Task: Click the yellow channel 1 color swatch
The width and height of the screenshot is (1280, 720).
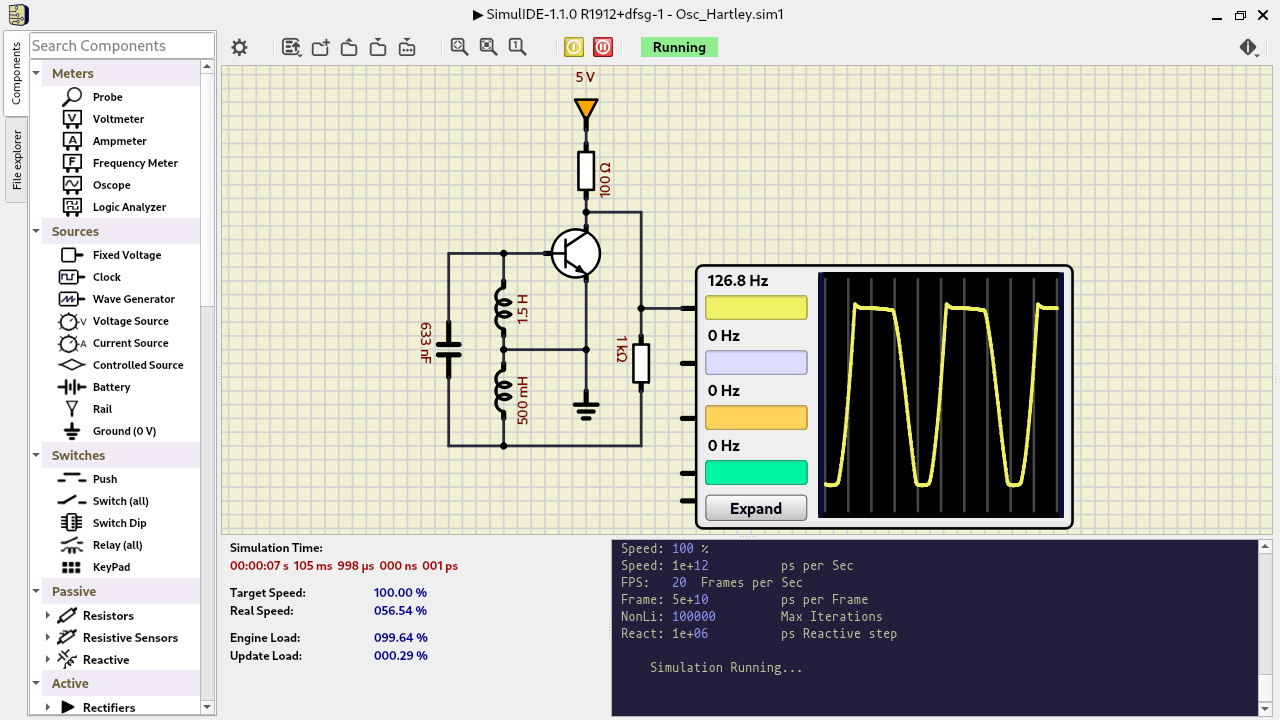Action: [756, 308]
